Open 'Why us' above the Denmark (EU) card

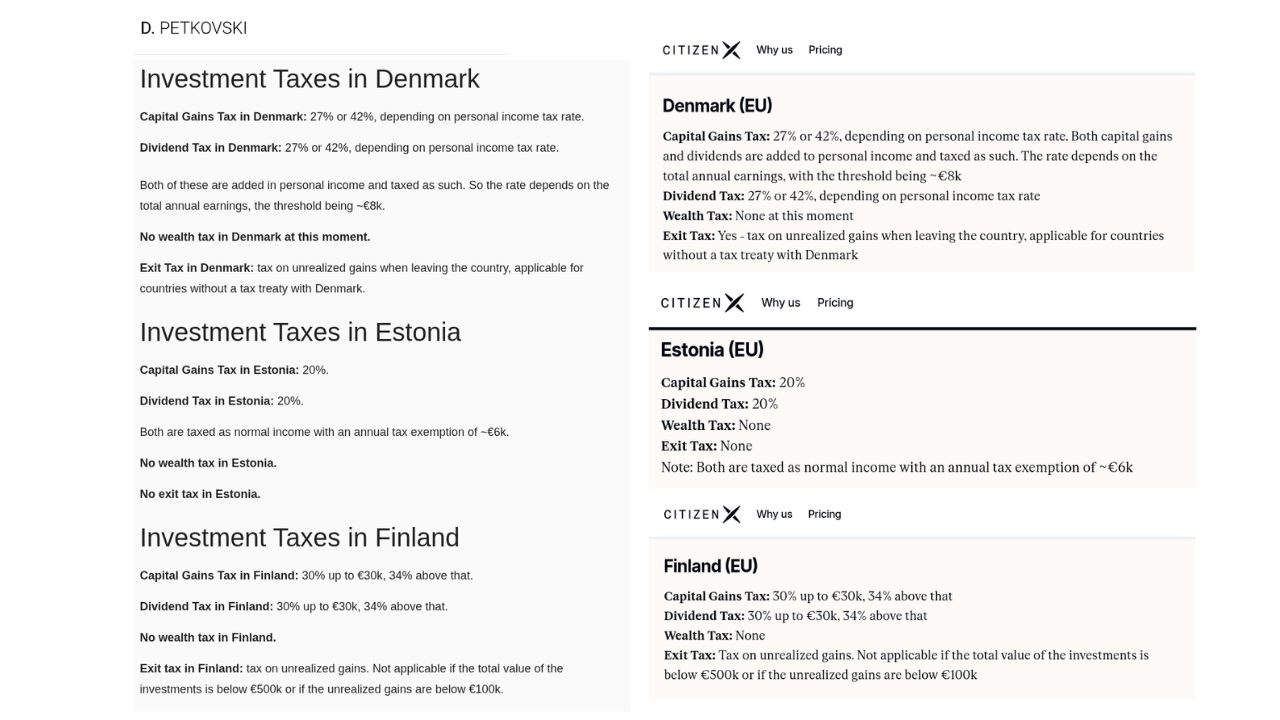[774, 50]
